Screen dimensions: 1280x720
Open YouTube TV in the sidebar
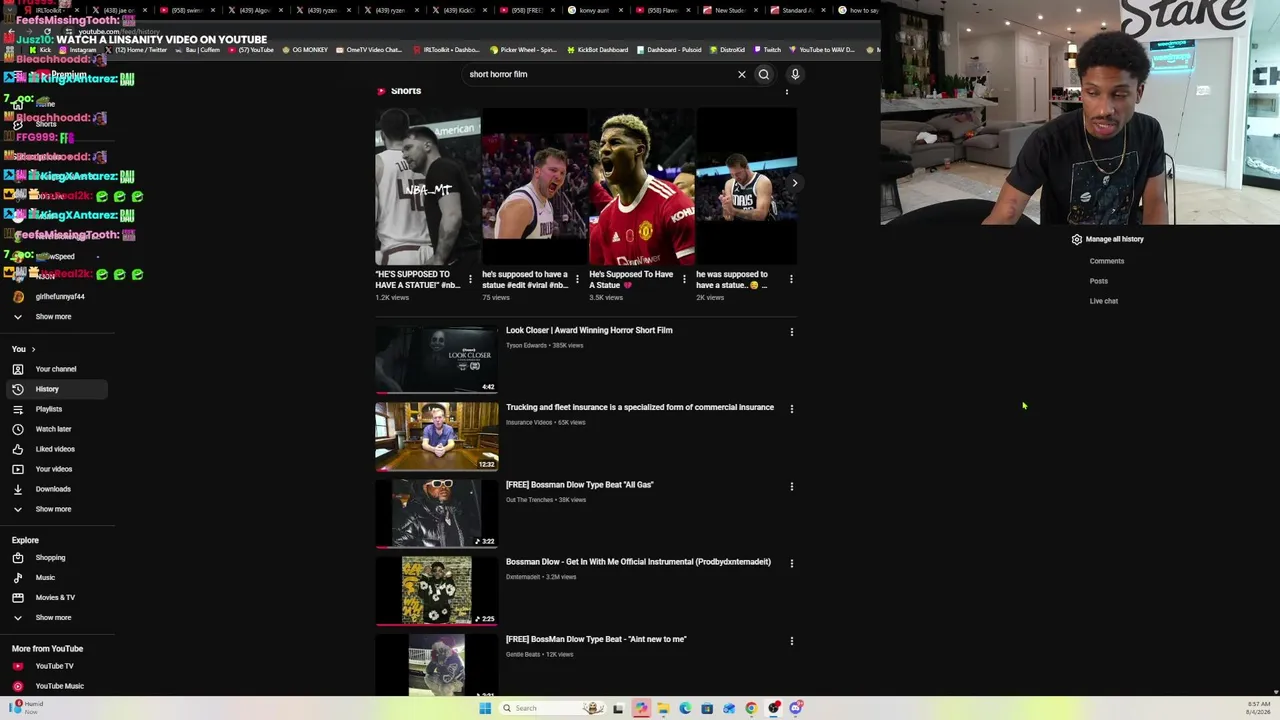55,666
